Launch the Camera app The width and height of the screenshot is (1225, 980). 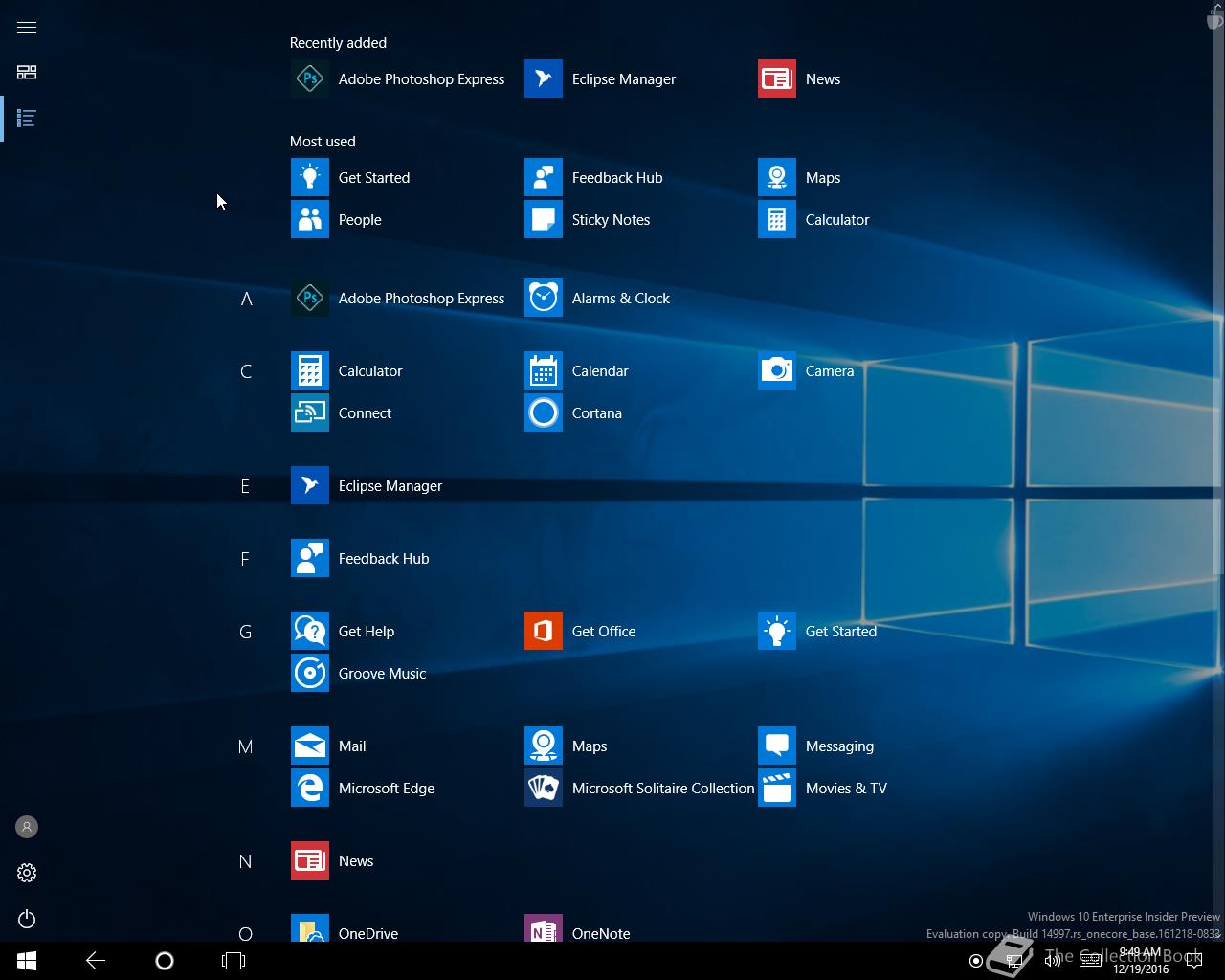[807, 370]
